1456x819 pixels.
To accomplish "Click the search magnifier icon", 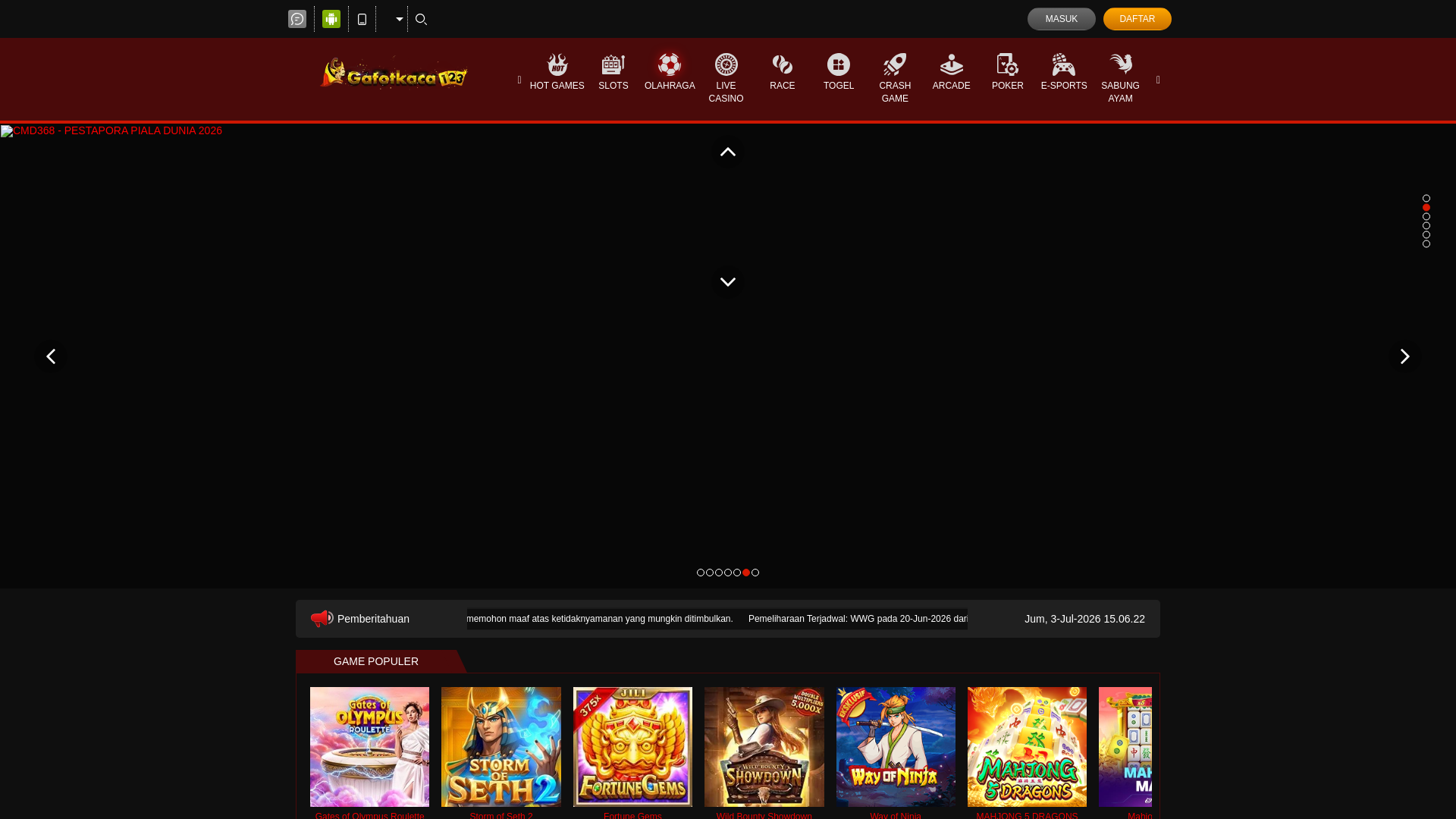I will 422,19.
